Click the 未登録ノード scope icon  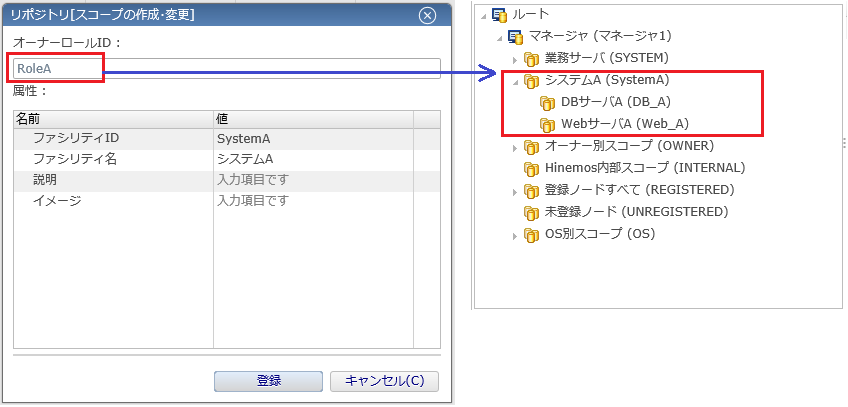(532, 213)
